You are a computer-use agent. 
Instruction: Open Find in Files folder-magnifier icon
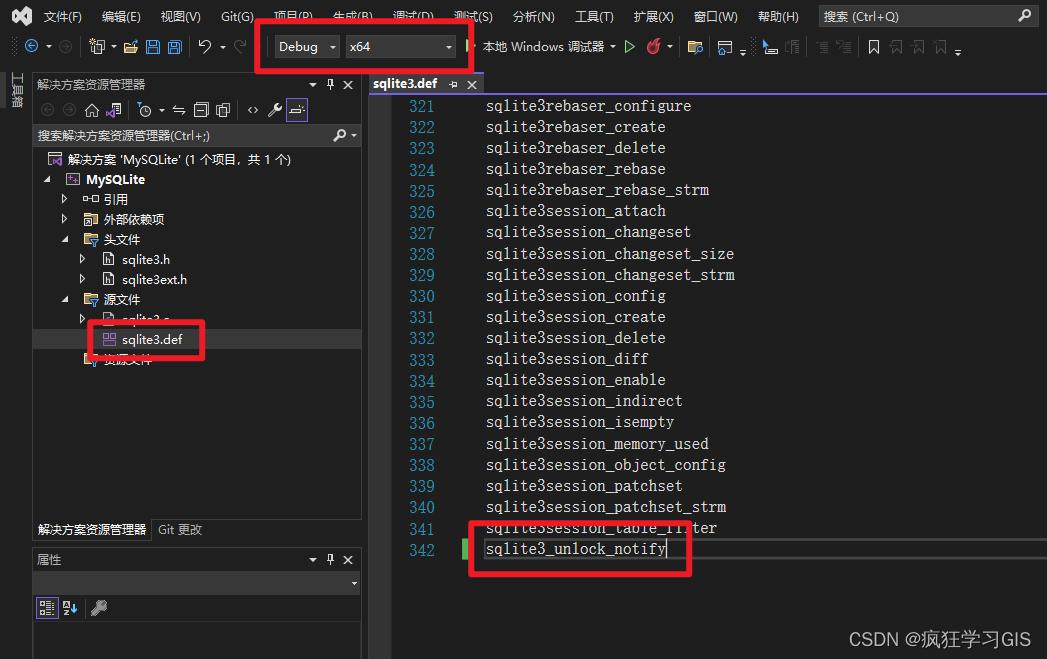coord(695,47)
